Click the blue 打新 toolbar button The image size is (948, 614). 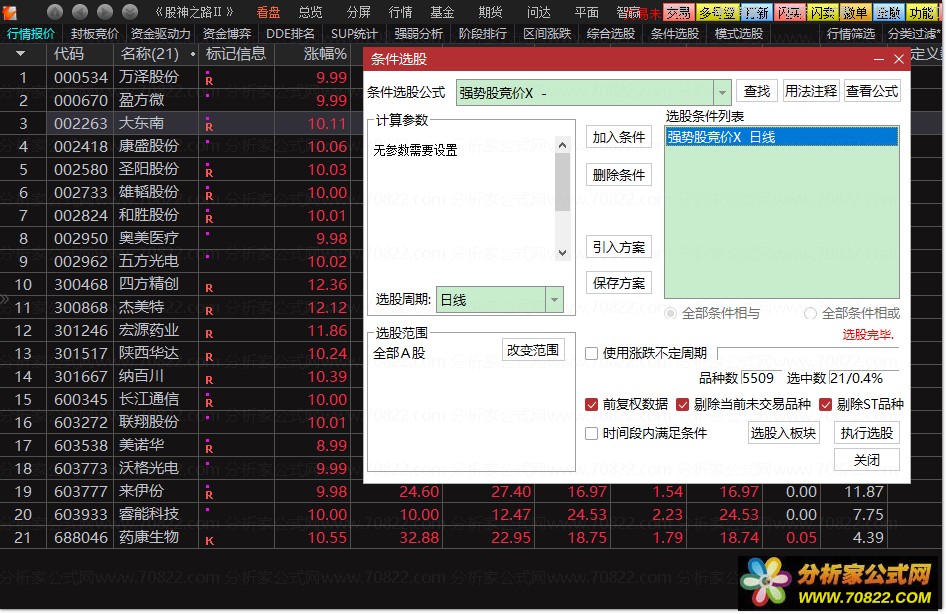coord(757,13)
